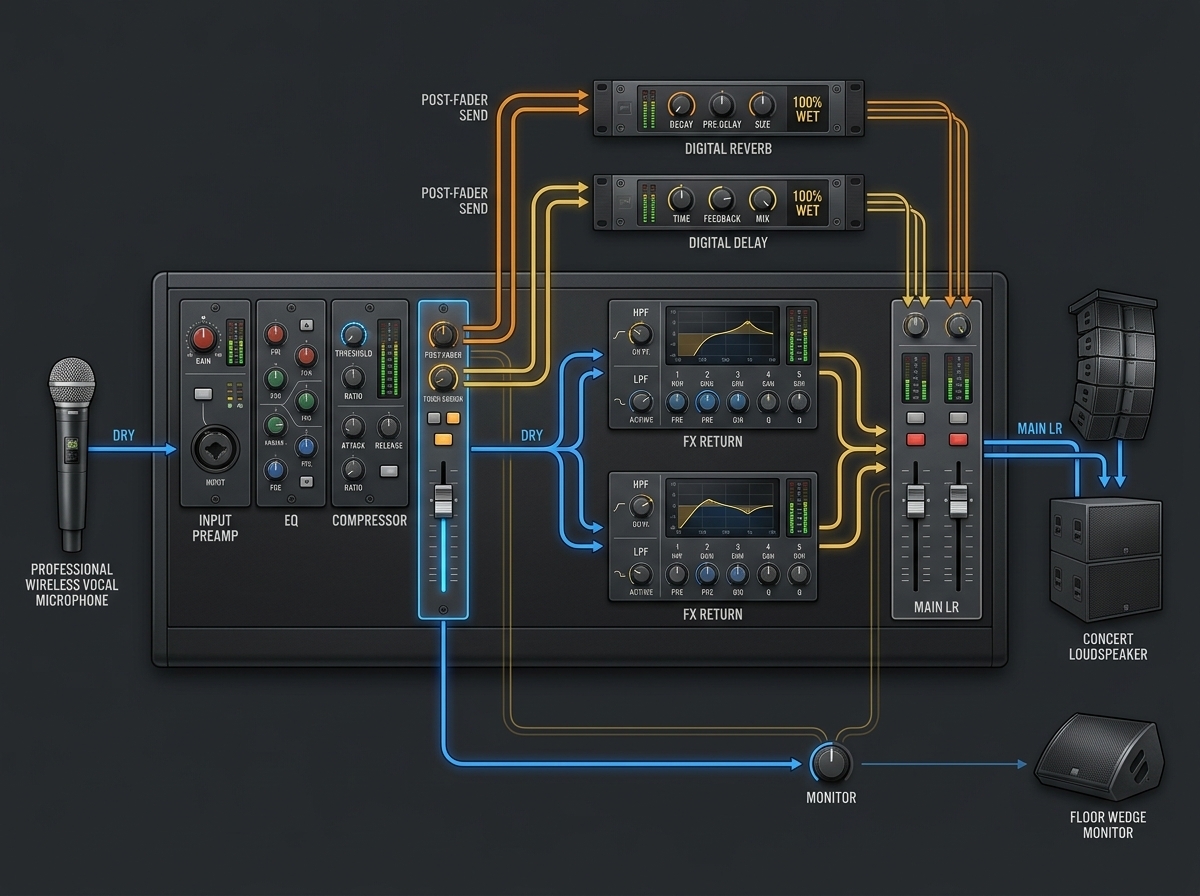The image size is (1200, 896).
Task: Click the subwoofer cabinet above Concert Loudspeaker label
Action: 1106,558
